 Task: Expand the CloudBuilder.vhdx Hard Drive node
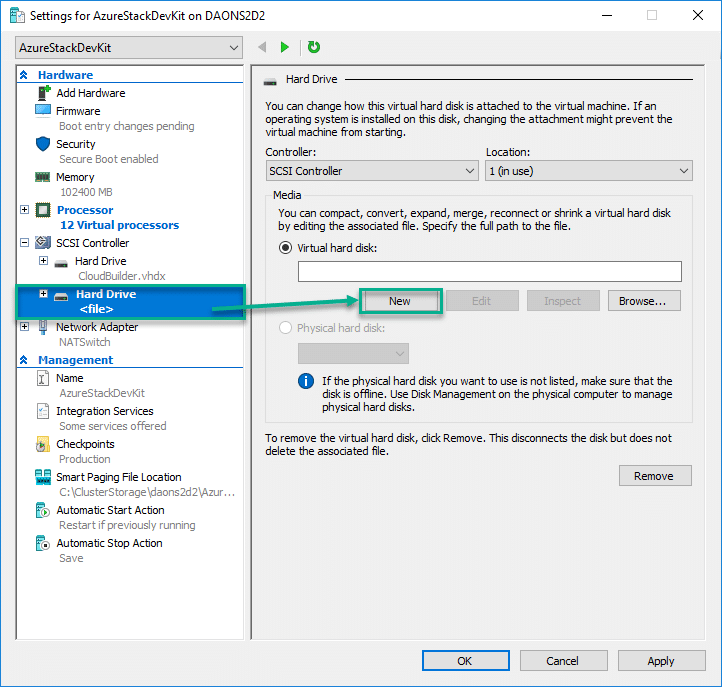coord(43,261)
